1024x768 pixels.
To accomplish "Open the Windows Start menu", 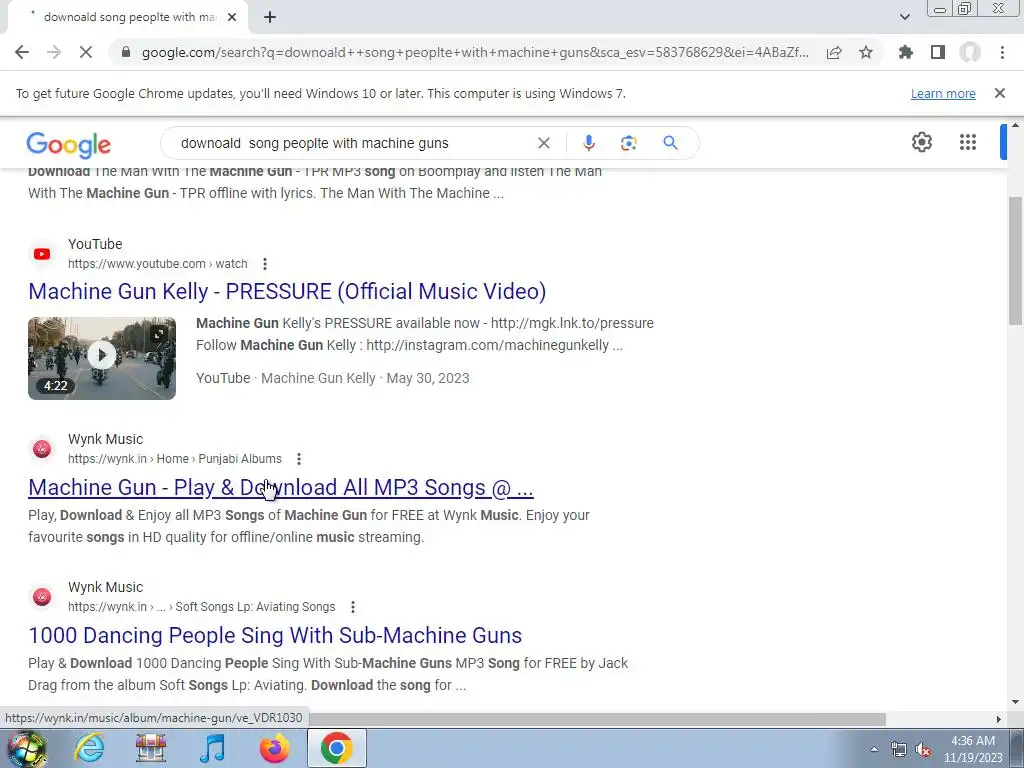I will [x=26, y=748].
